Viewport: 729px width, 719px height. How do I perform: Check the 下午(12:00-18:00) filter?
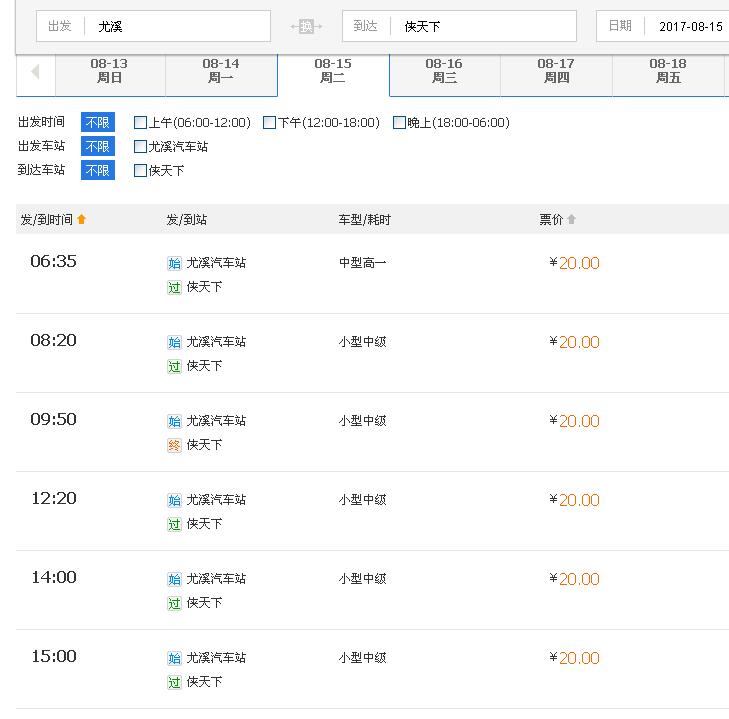coord(270,123)
